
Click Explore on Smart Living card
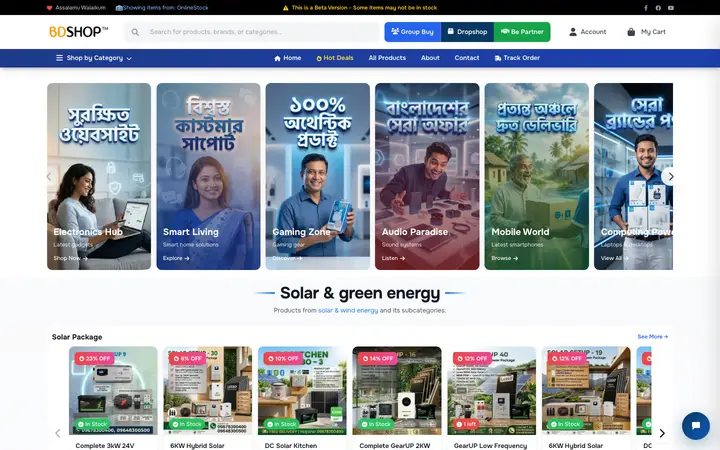pos(176,258)
